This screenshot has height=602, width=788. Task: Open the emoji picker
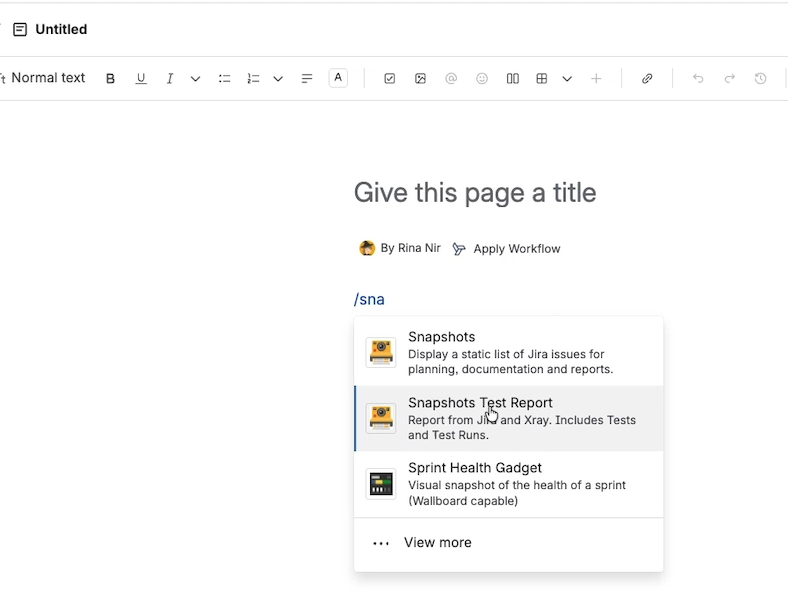click(482, 78)
